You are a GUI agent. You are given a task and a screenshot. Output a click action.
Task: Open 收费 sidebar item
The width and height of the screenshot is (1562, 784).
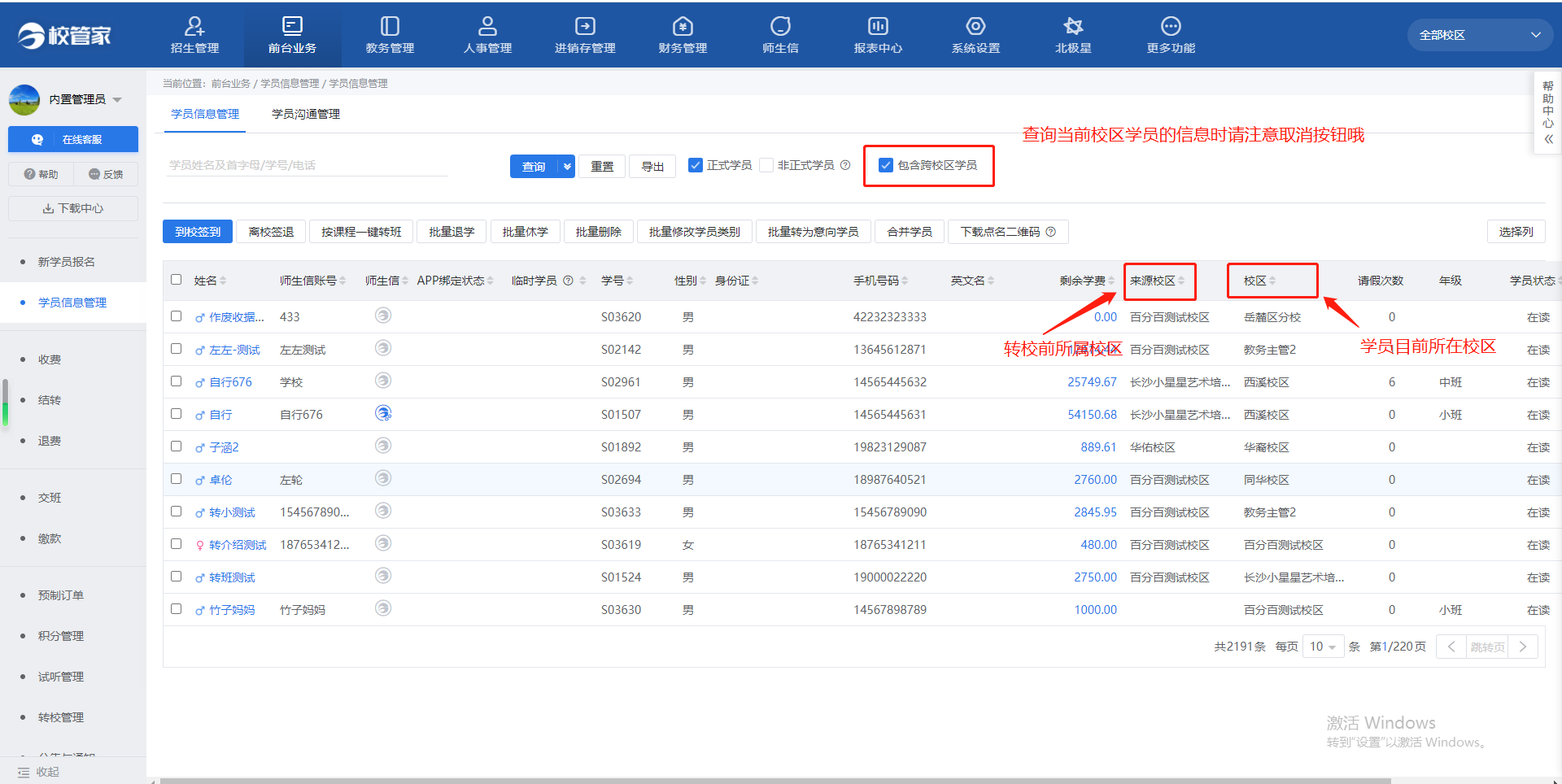tap(50, 359)
